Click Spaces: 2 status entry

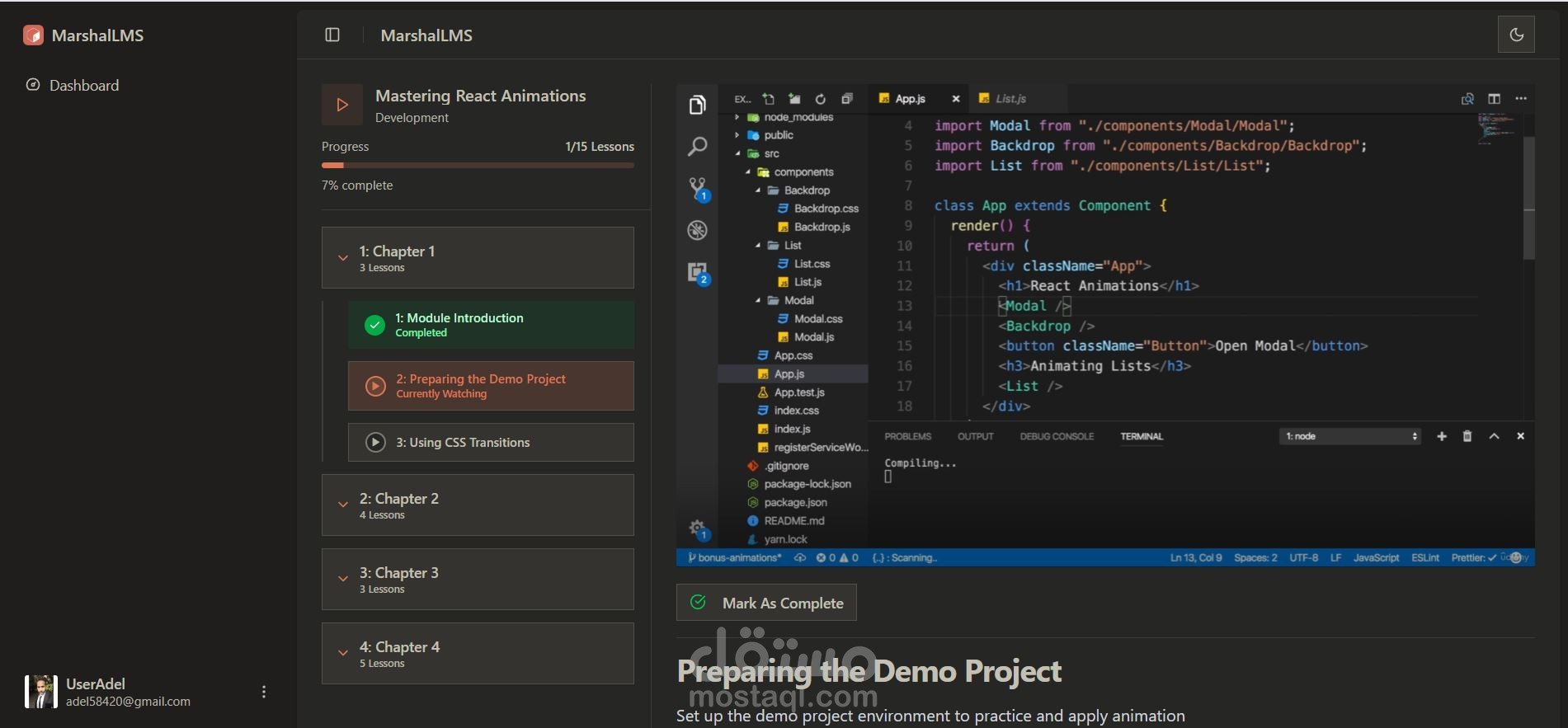click(1255, 557)
